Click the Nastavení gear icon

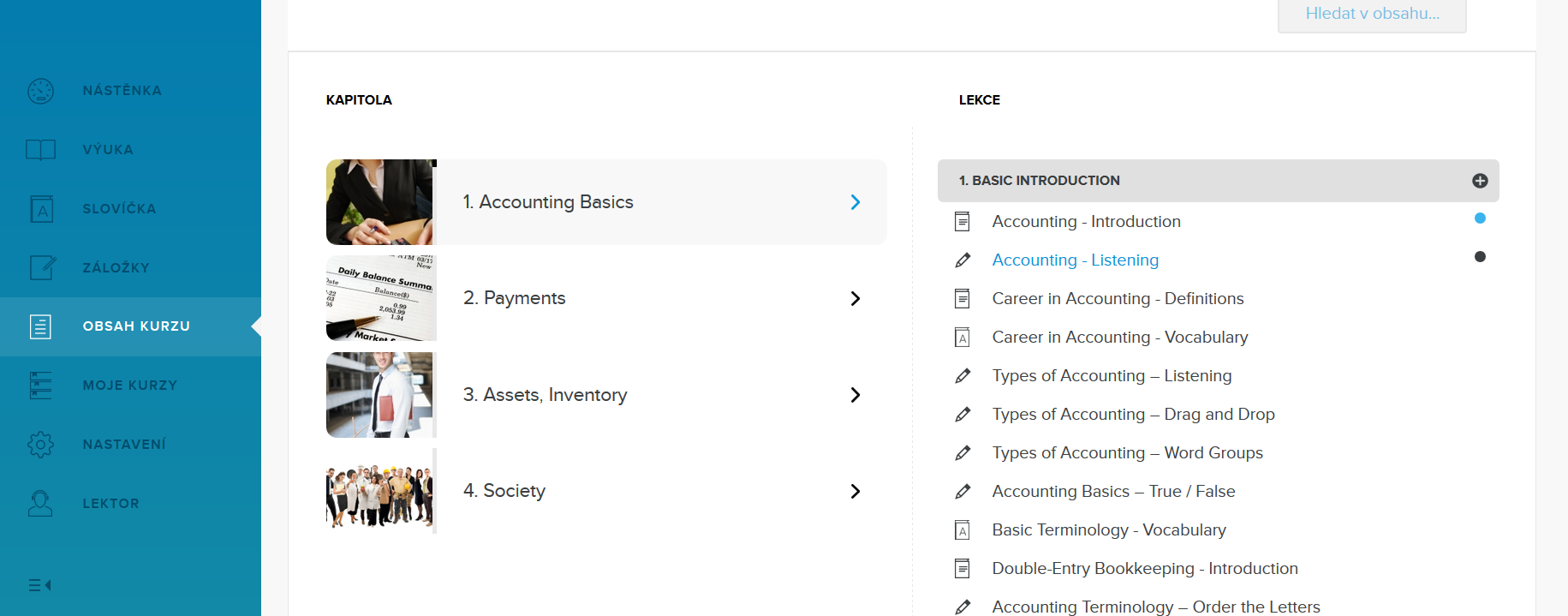point(40,445)
